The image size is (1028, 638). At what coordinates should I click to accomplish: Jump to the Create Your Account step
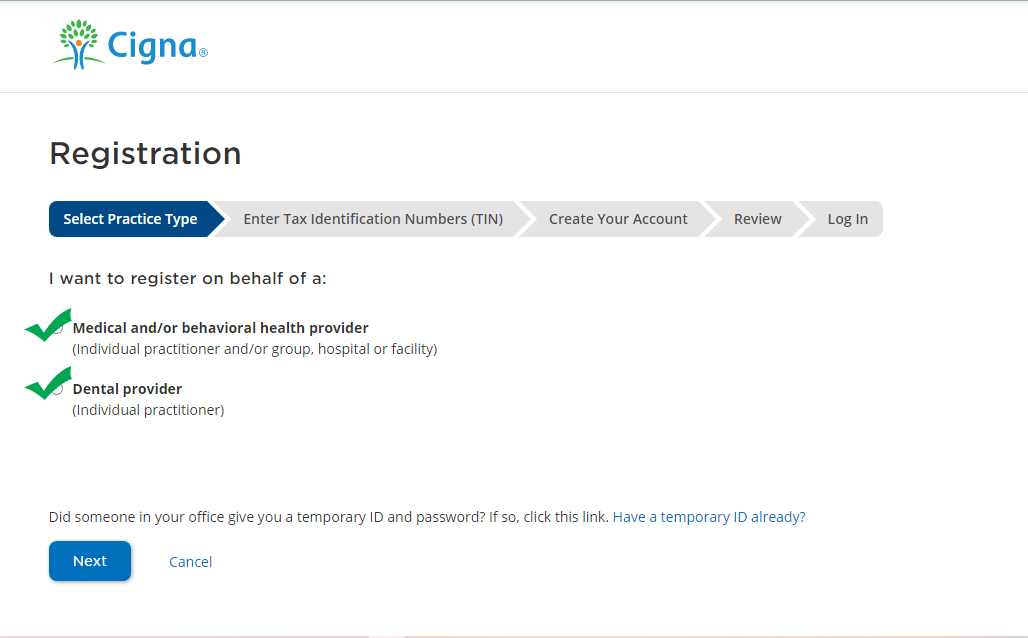617,219
